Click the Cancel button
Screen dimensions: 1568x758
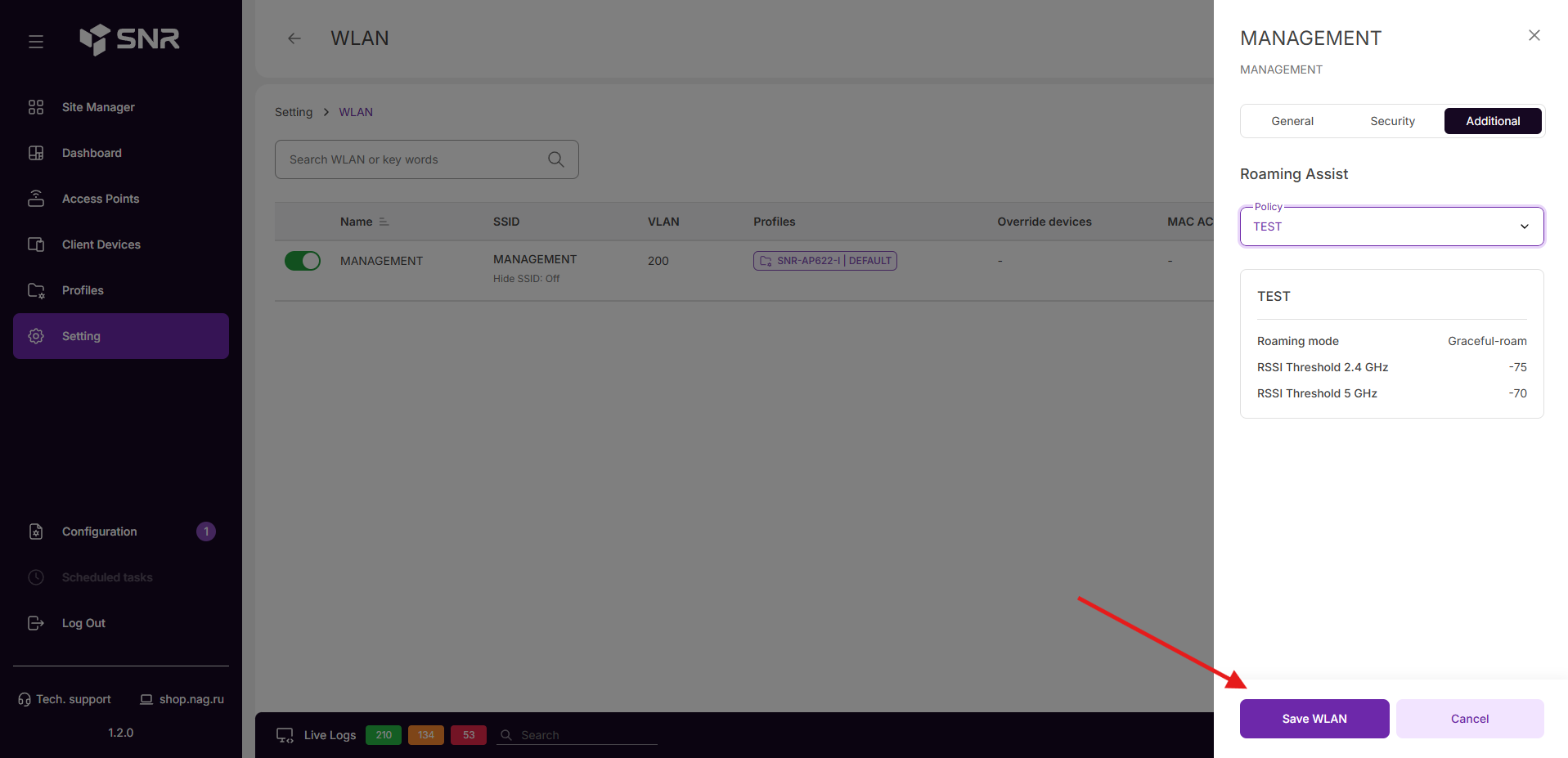(1470, 719)
